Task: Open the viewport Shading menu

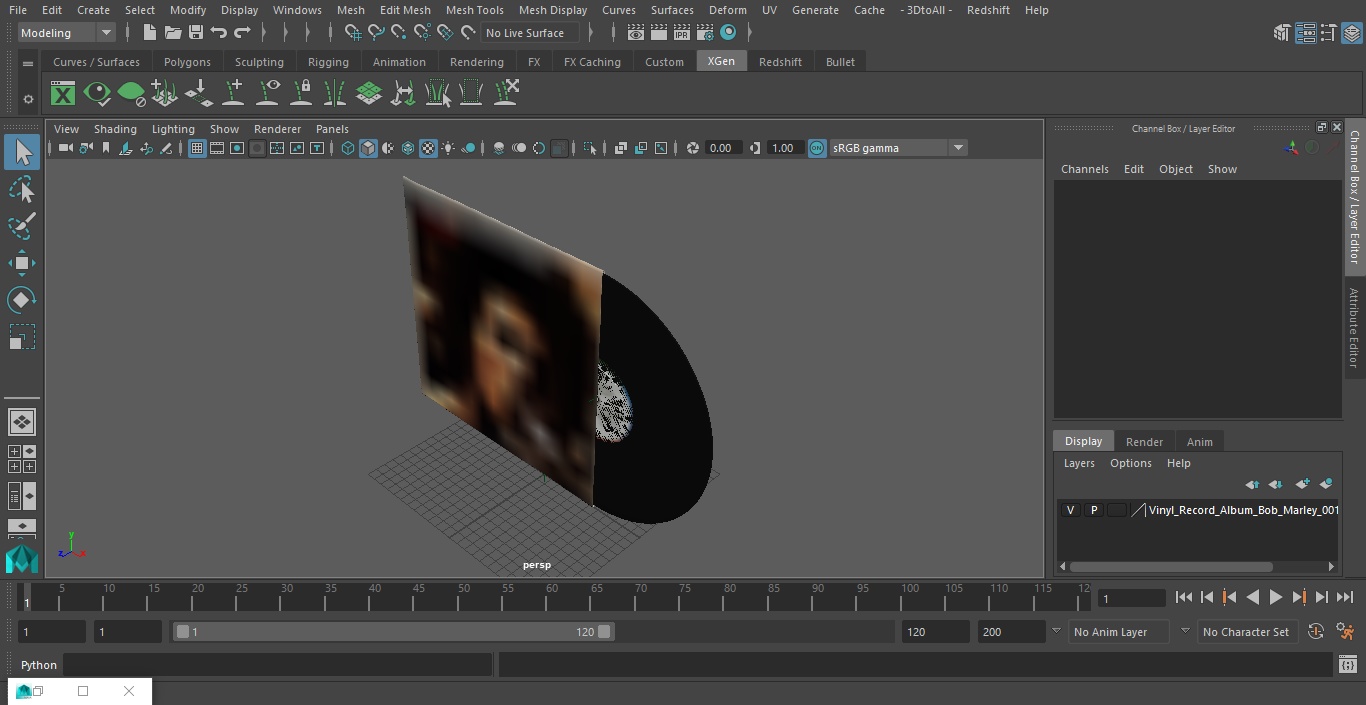Action: pyautogui.click(x=115, y=129)
